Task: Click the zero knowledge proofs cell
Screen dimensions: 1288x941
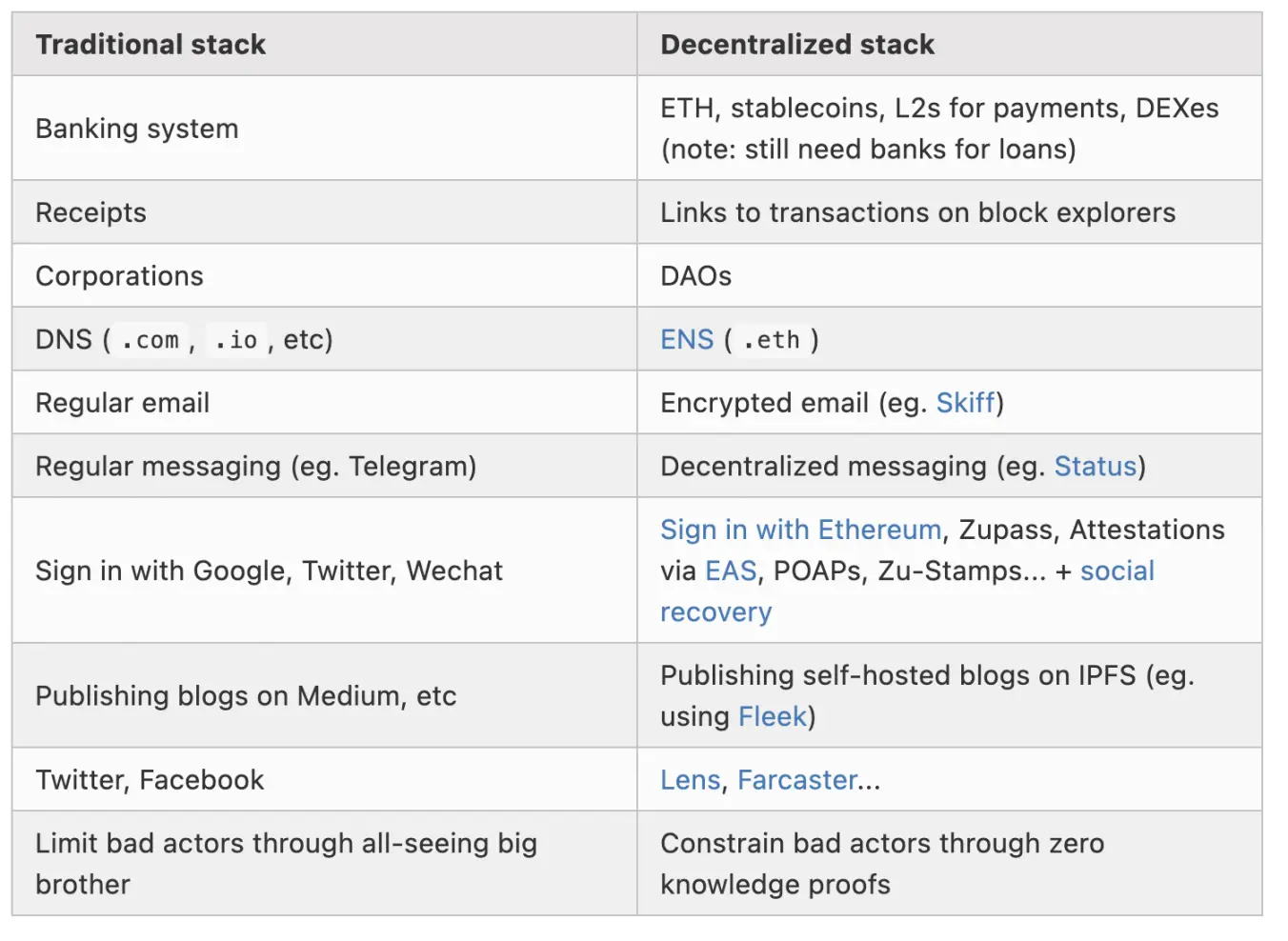Action: pos(881,864)
